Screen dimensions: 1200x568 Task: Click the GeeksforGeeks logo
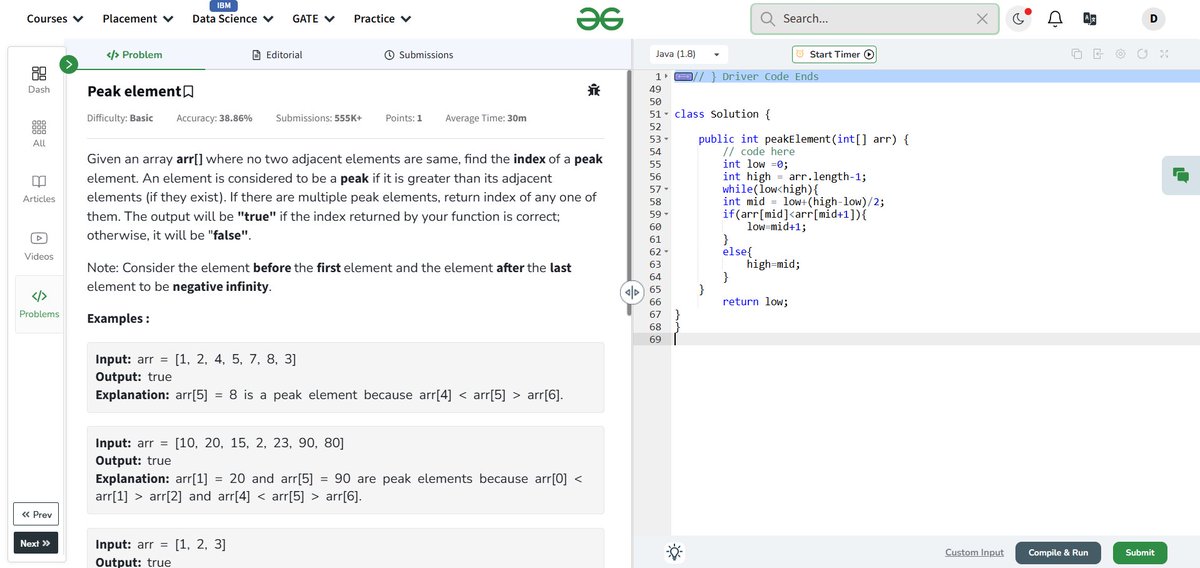tap(600, 18)
